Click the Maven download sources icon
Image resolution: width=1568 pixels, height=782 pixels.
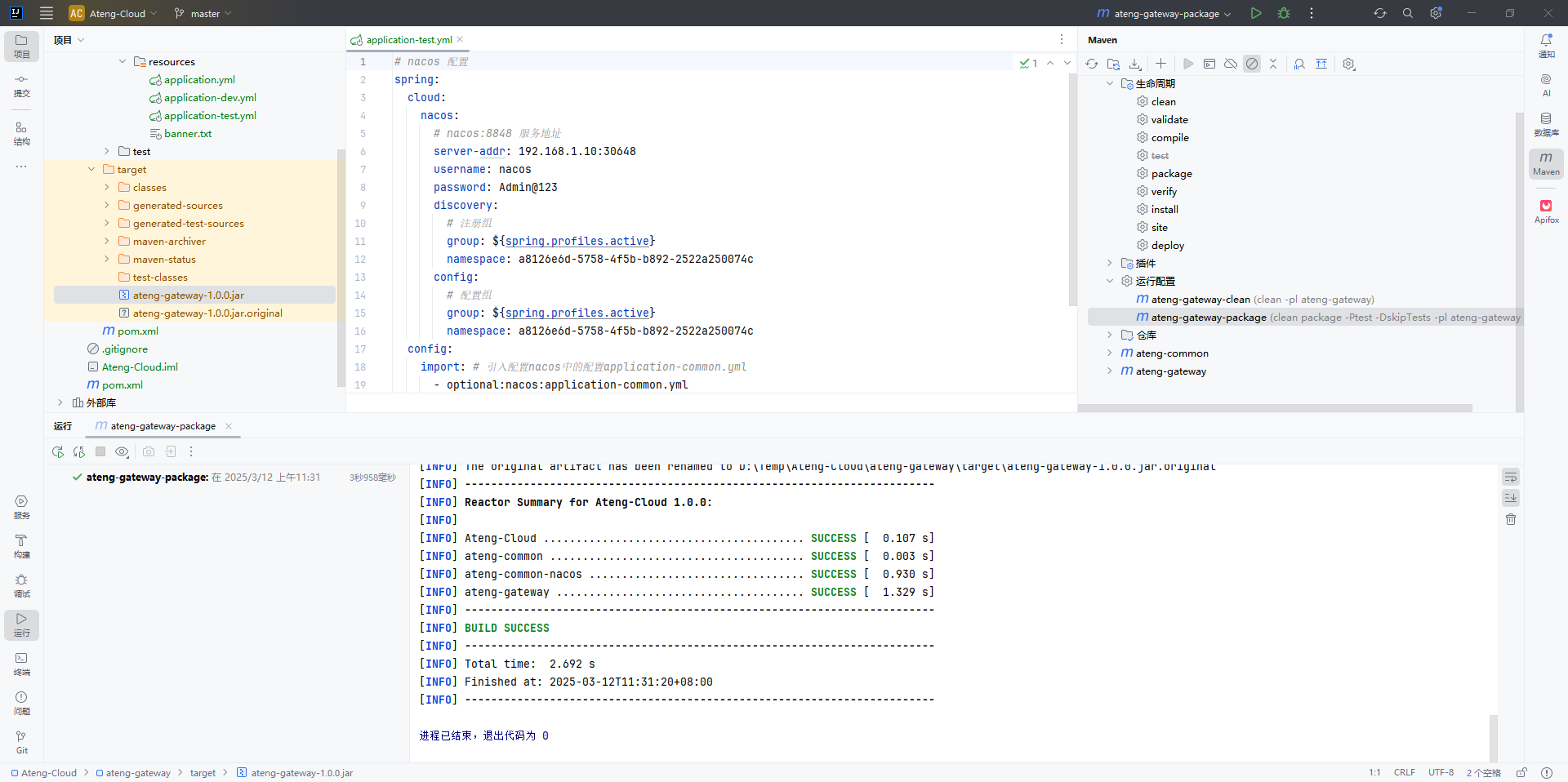click(1135, 64)
